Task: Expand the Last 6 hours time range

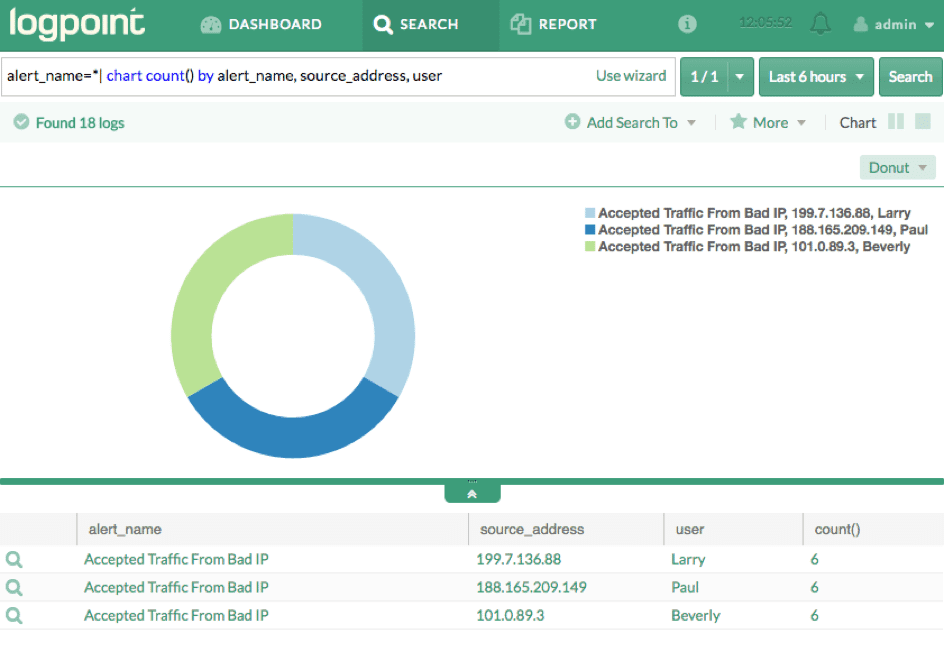Action: (x=816, y=77)
